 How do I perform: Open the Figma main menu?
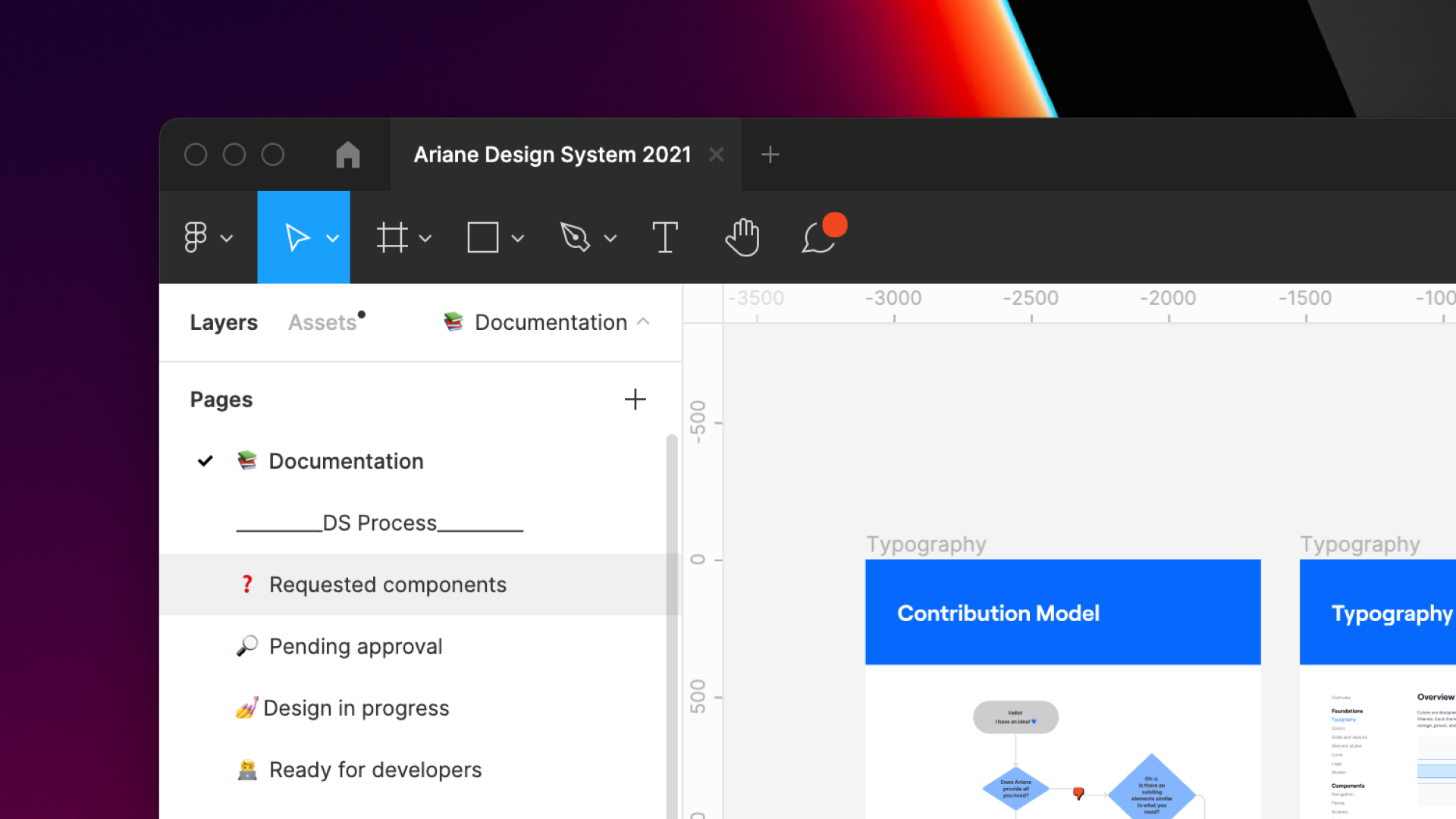click(208, 237)
